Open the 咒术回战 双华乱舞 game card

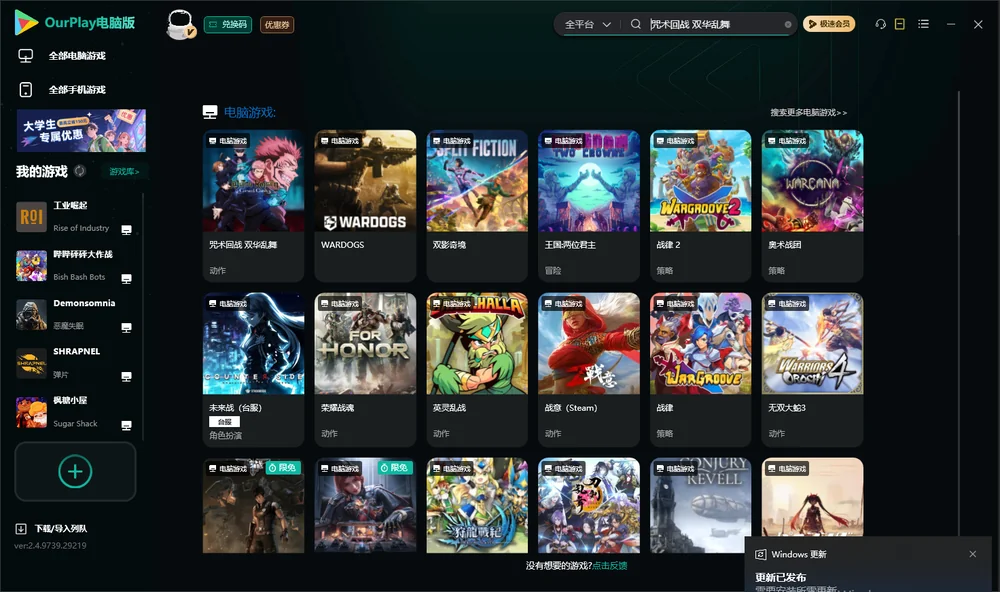click(253, 205)
